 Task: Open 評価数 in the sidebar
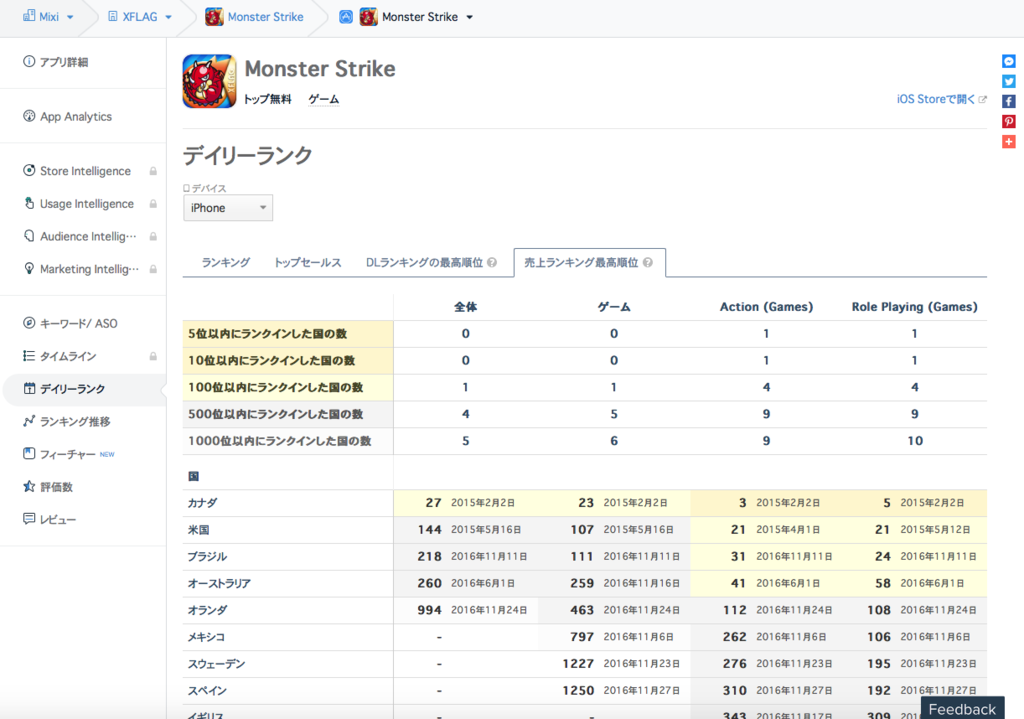[x=57, y=487]
